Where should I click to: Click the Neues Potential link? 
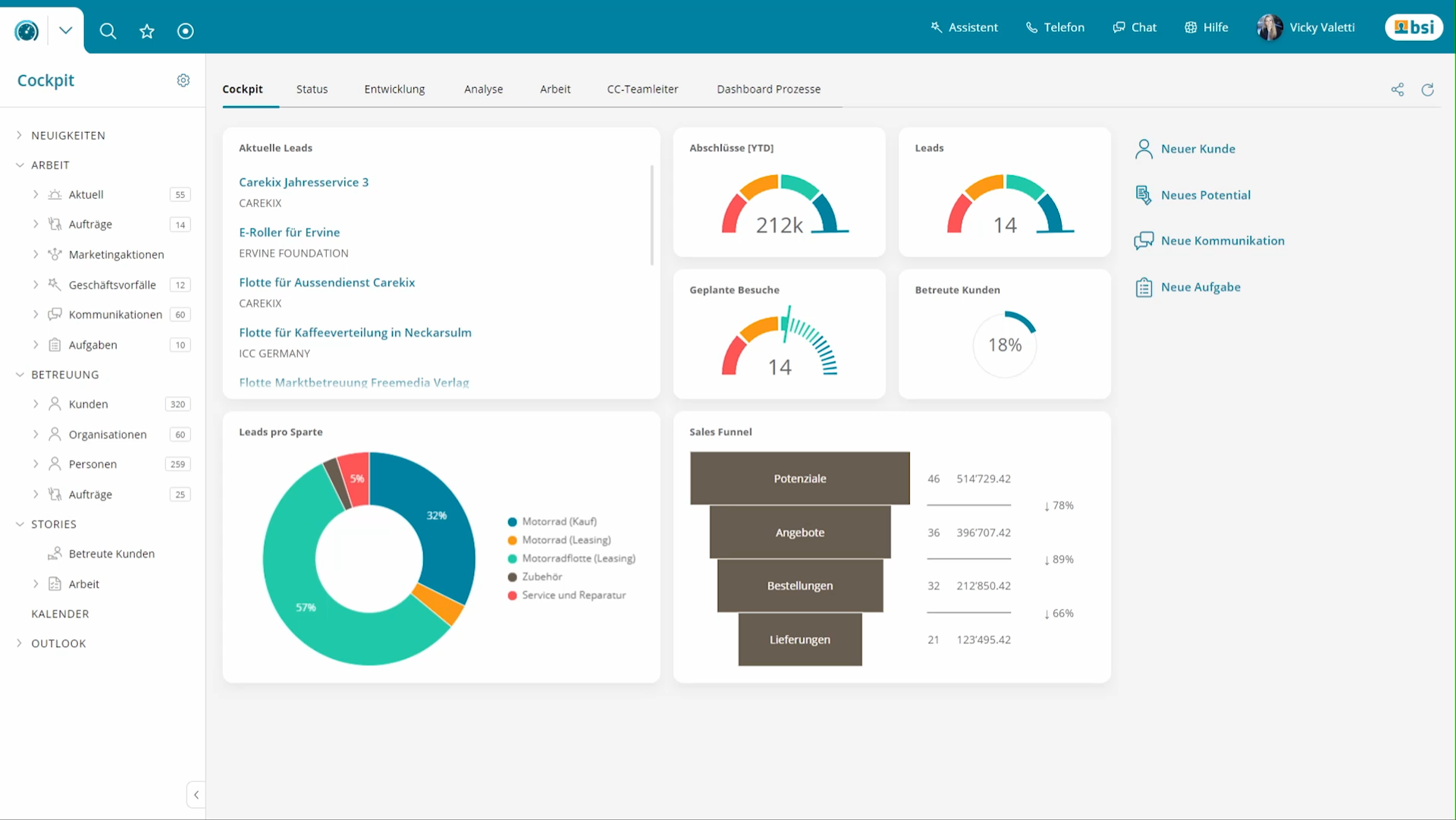(x=1205, y=195)
